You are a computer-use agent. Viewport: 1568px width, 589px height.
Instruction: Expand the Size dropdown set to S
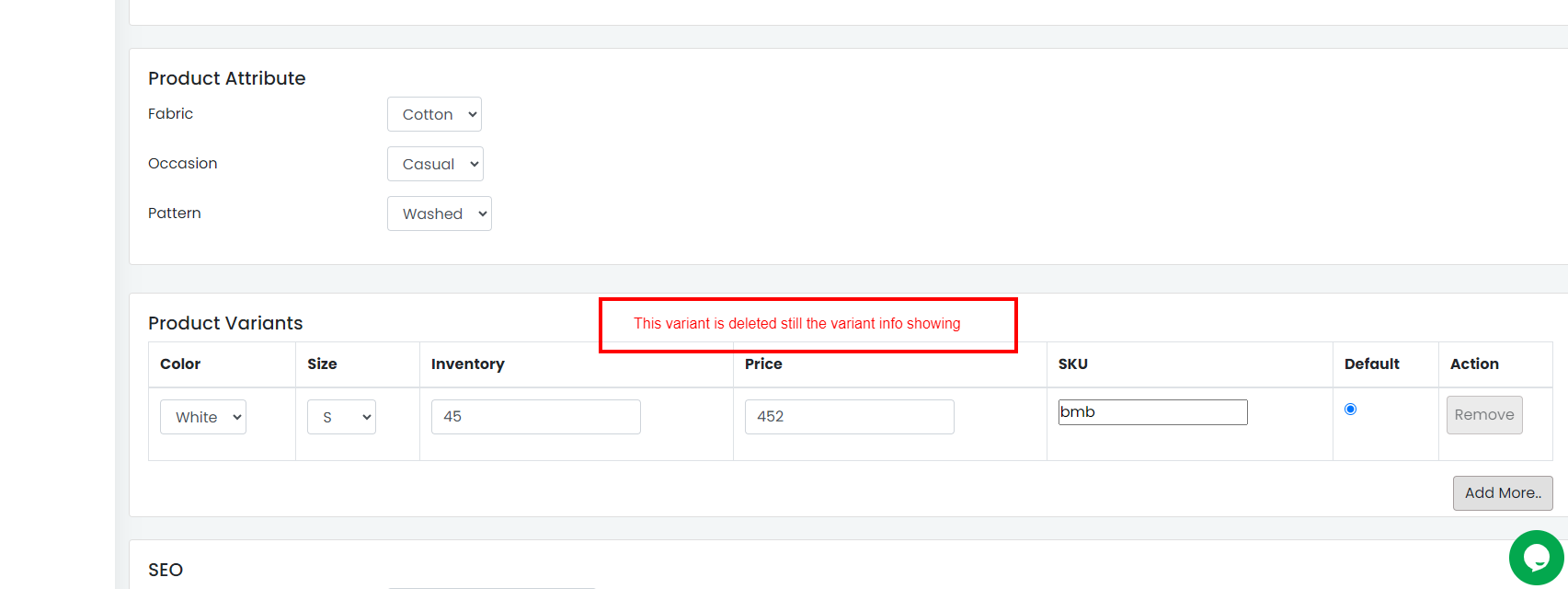341,417
